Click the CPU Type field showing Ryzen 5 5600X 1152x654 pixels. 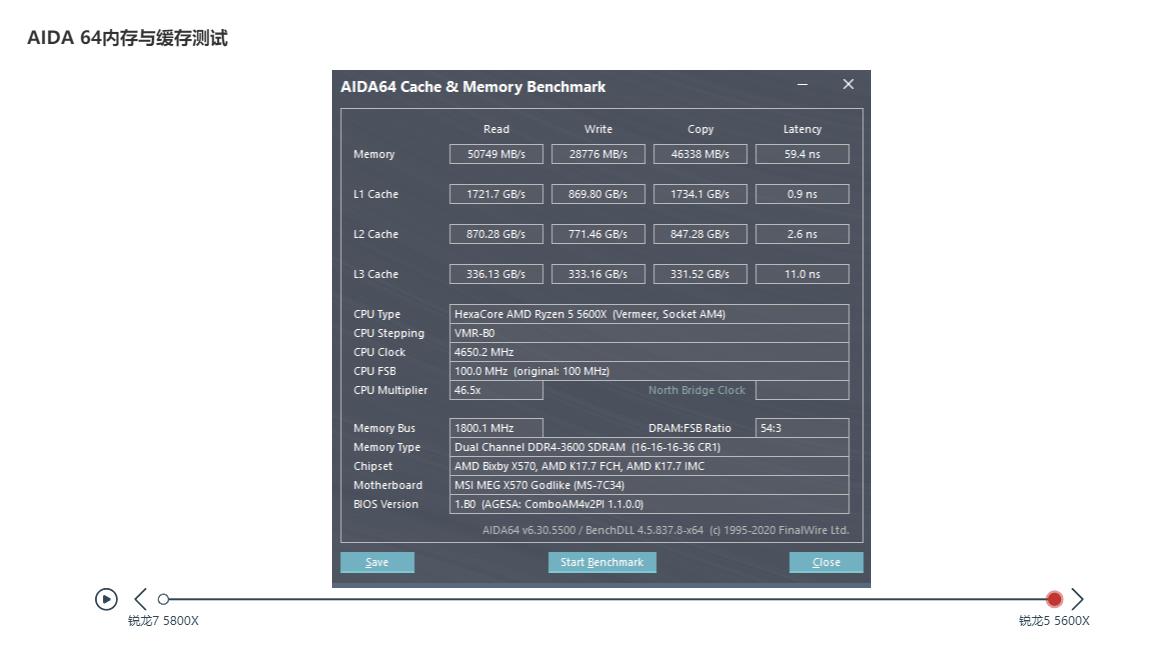(x=648, y=314)
